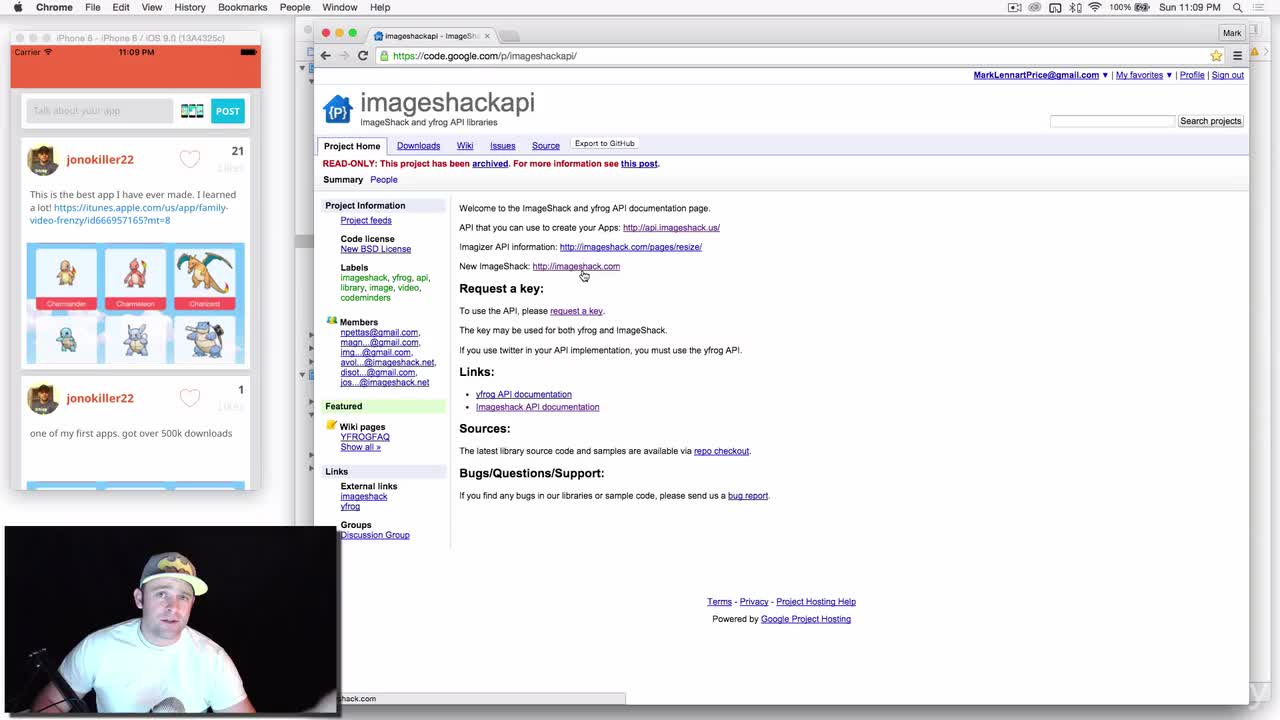Switch to the Source tab
1280x720 pixels.
click(546, 146)
